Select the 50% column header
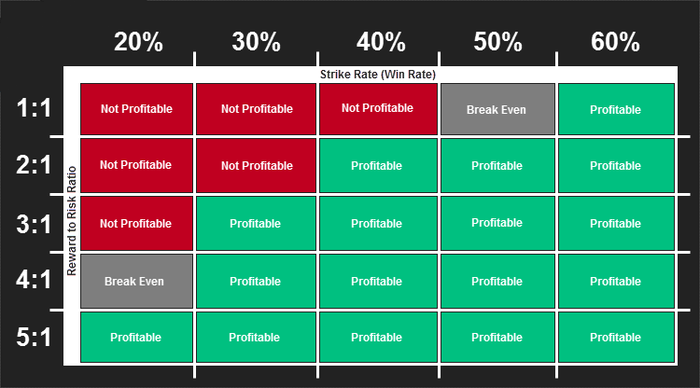 click(x=498, y=42)
